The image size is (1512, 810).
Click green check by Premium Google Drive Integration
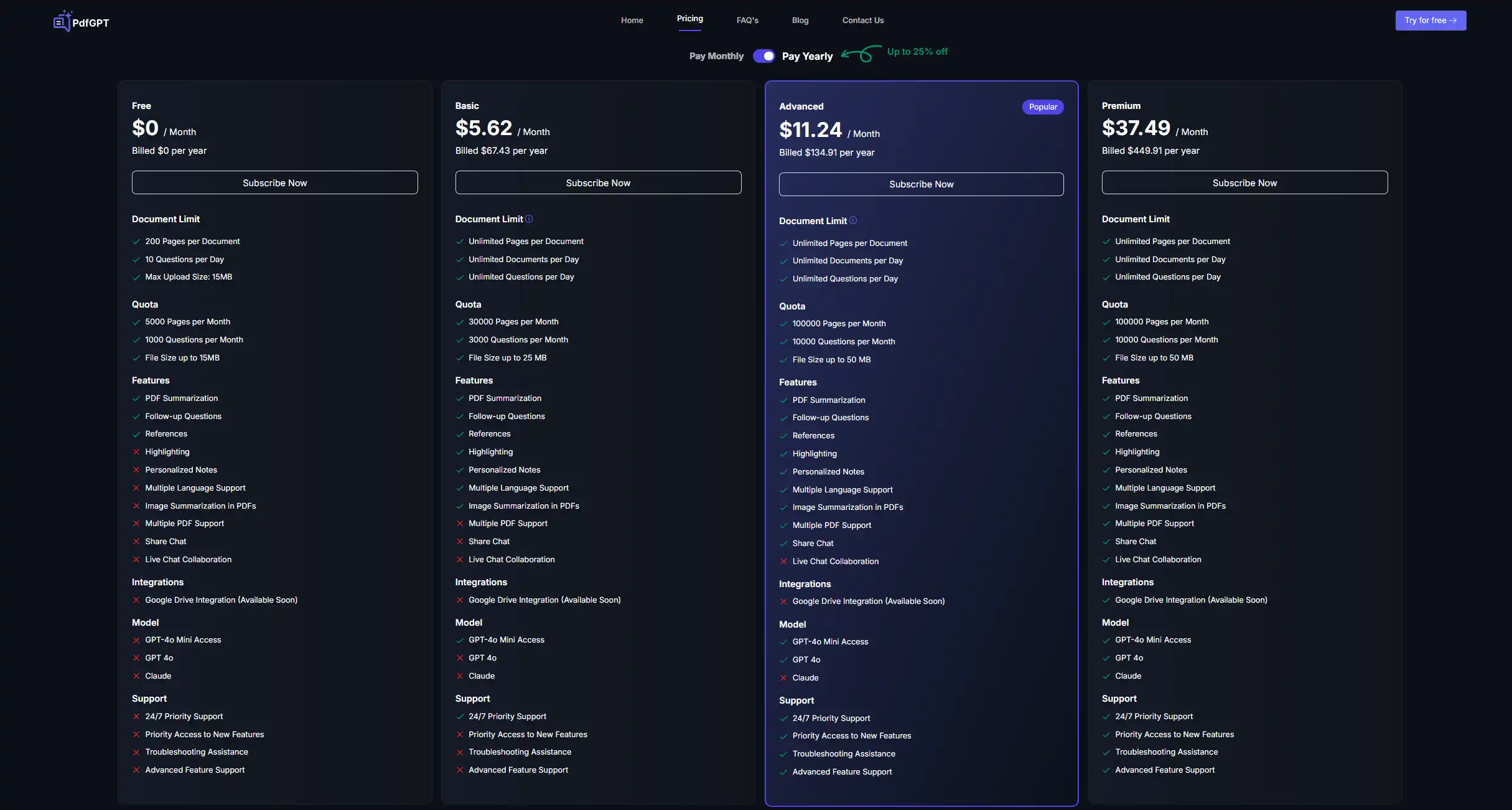coord(1106,600)
